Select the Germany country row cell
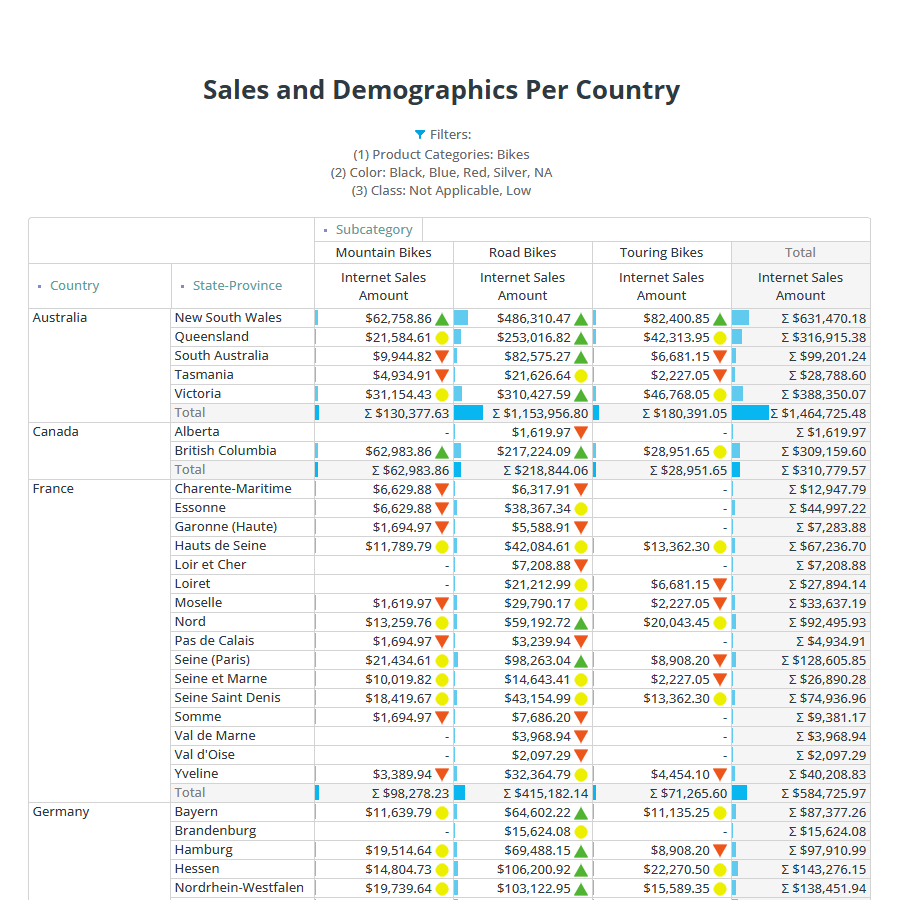This screenshot has height=900, width=900. (x=61, y=812)
